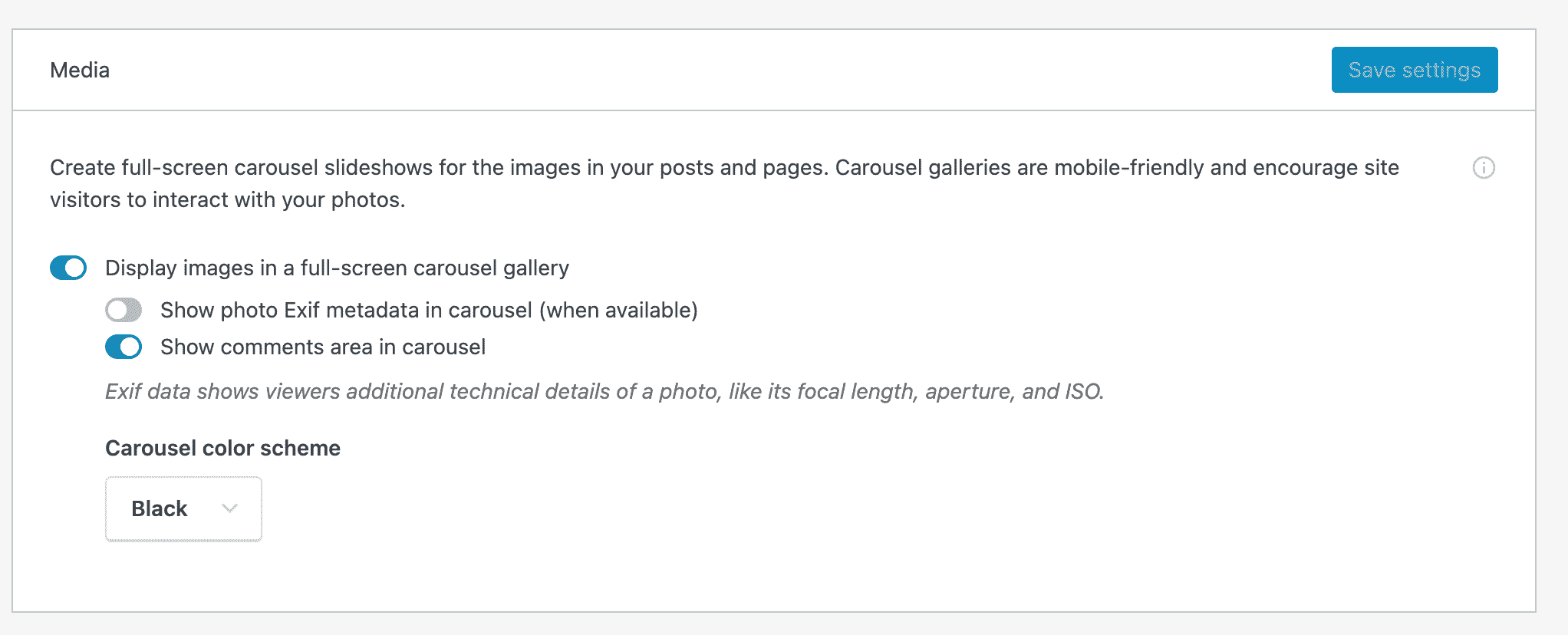
Task: Click the 'Carousel color scheme' heading
Action: click(222, 448)
